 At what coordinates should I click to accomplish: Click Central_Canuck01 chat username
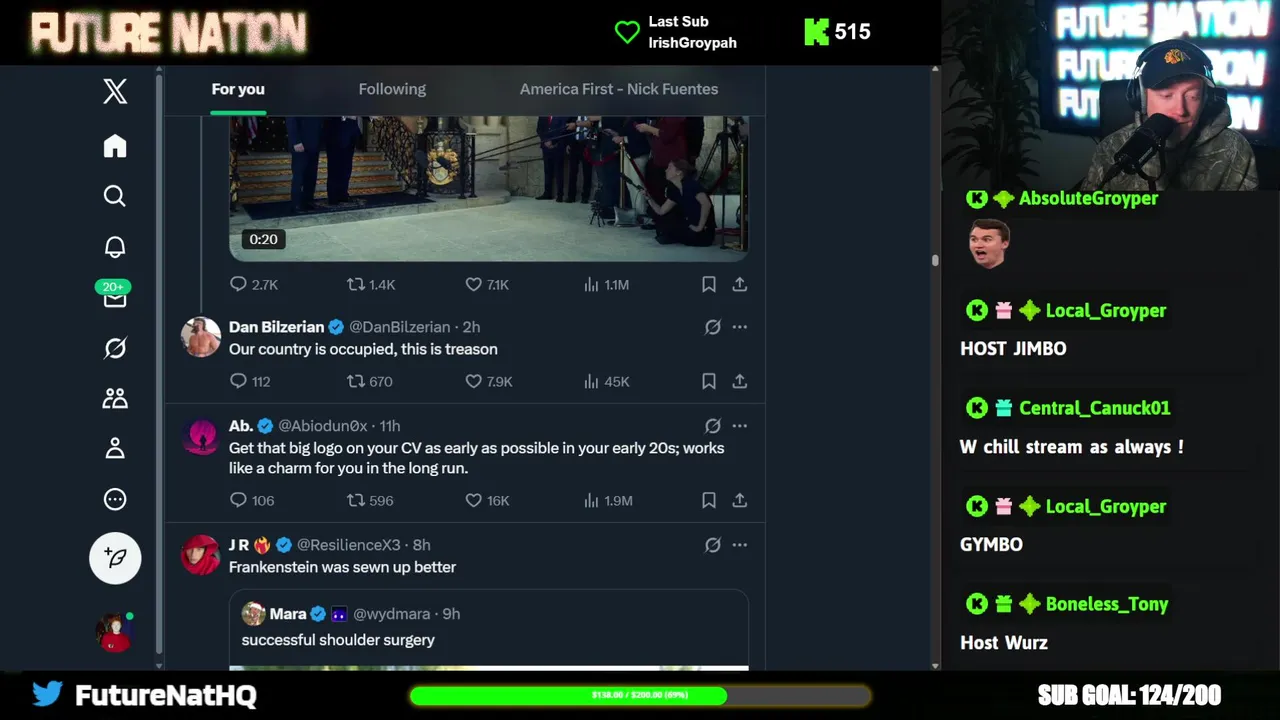click(1094, 408)
